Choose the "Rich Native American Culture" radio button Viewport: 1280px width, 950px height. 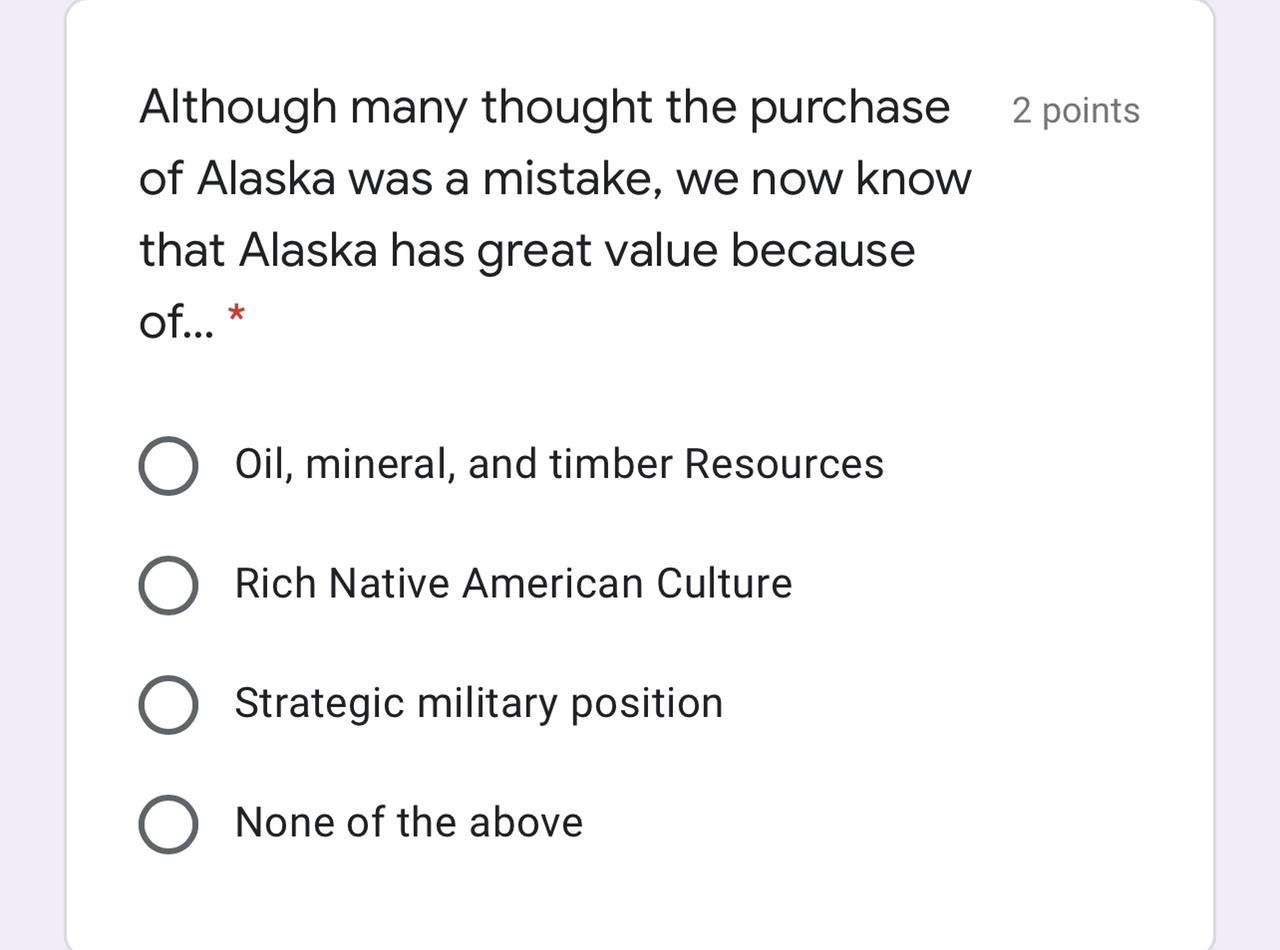click(168, 585)
